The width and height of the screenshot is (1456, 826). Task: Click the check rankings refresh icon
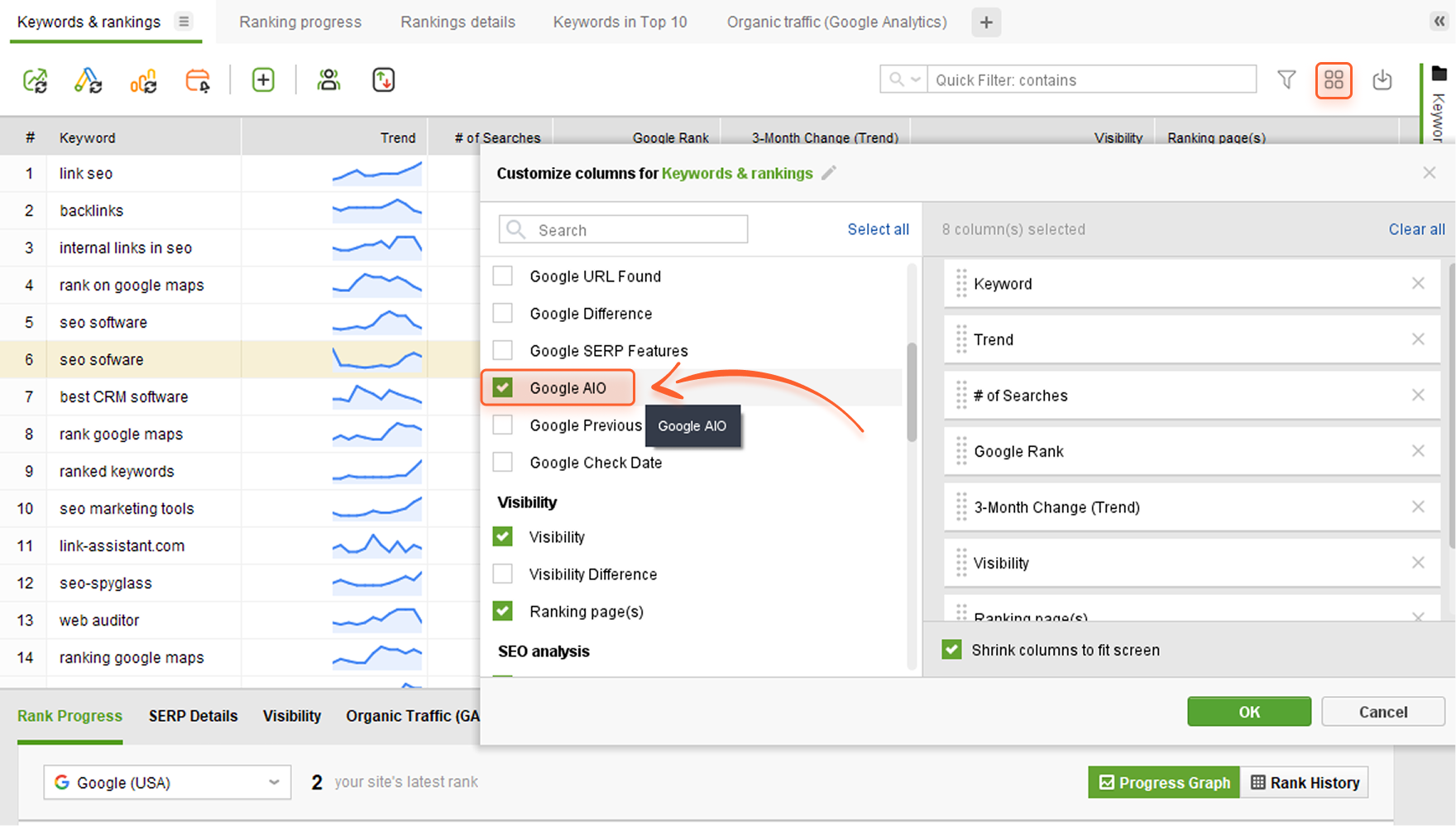(x=35, y=80)
